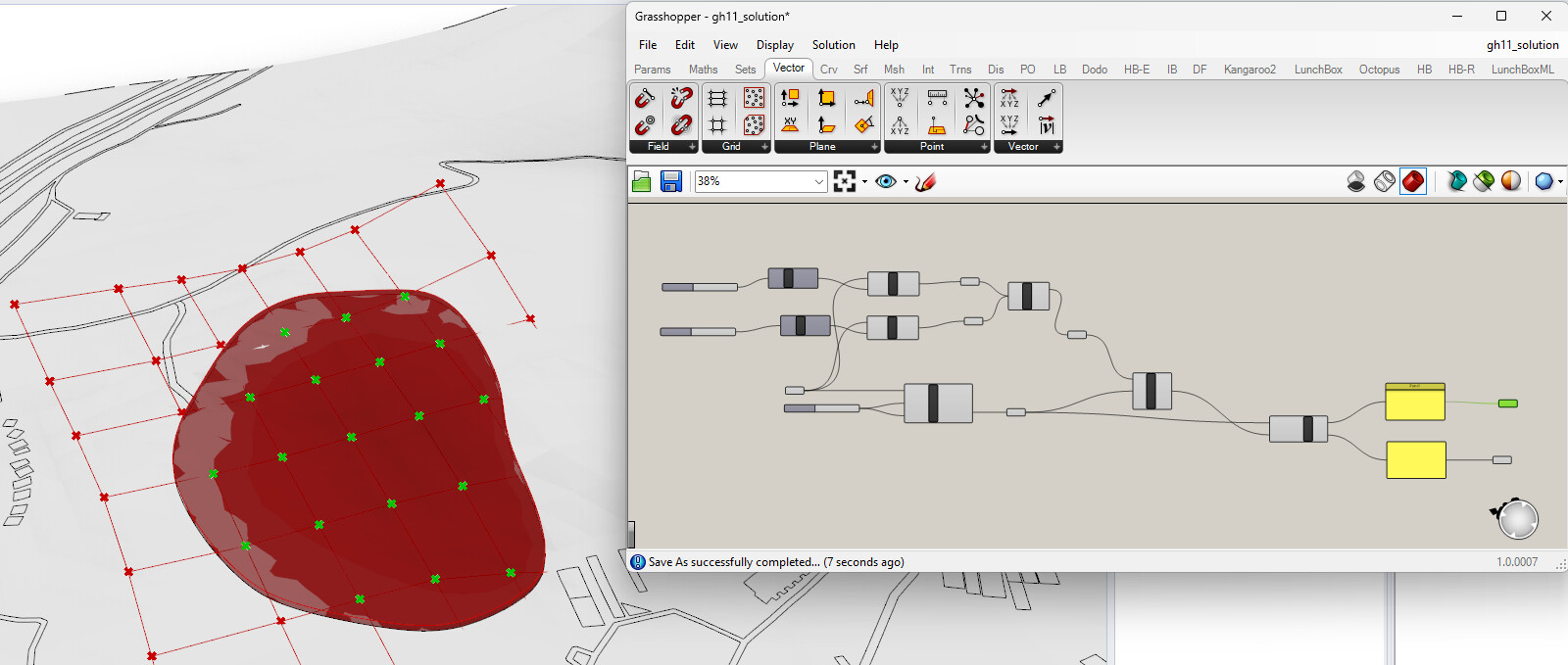Open the Solution menu
The image size is (1568, 665).
(833, 45)
